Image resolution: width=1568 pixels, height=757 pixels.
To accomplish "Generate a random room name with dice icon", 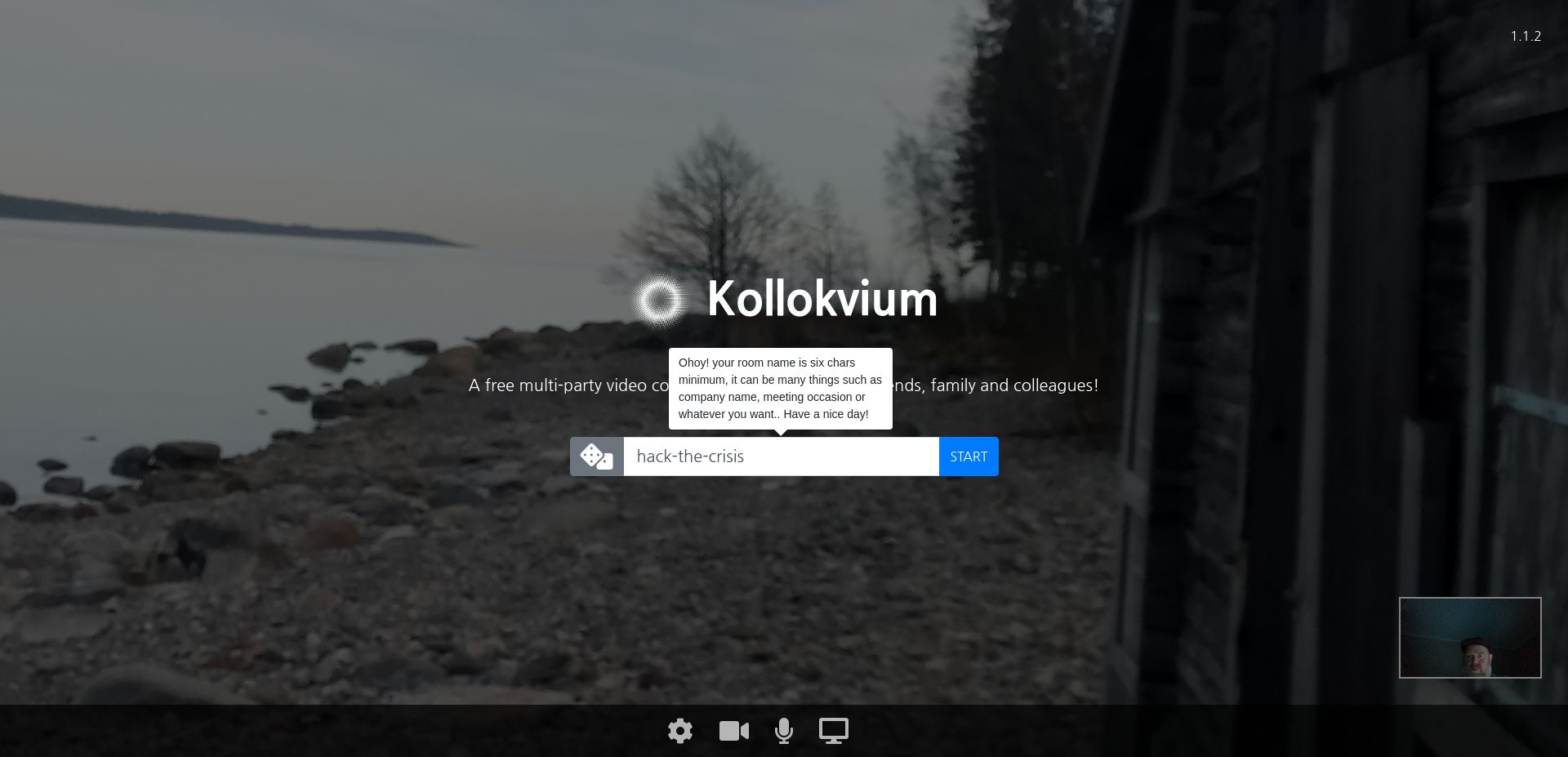I will point(597,456).
